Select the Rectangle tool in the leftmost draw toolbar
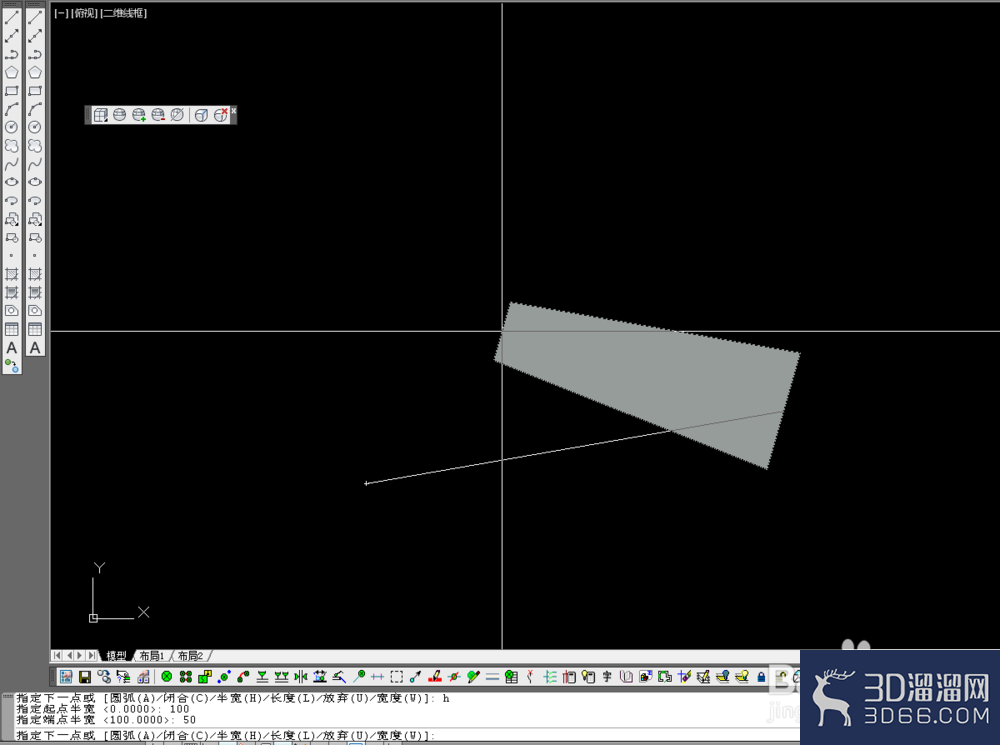Viewport: 1000px width, 745px height. click(x=11, y=91)
